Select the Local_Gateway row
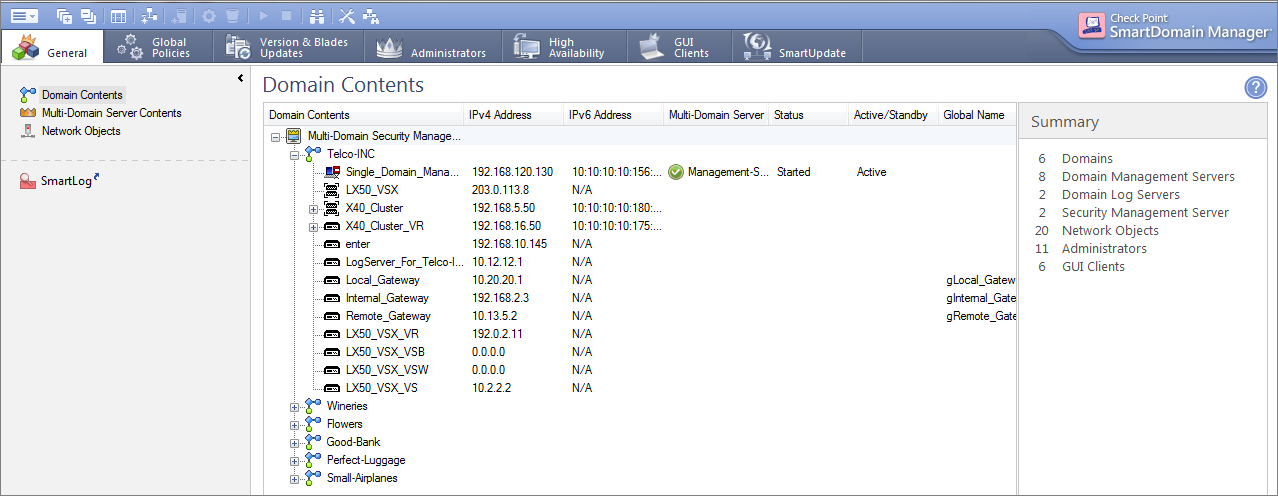1278x496 pixels. 640,280
